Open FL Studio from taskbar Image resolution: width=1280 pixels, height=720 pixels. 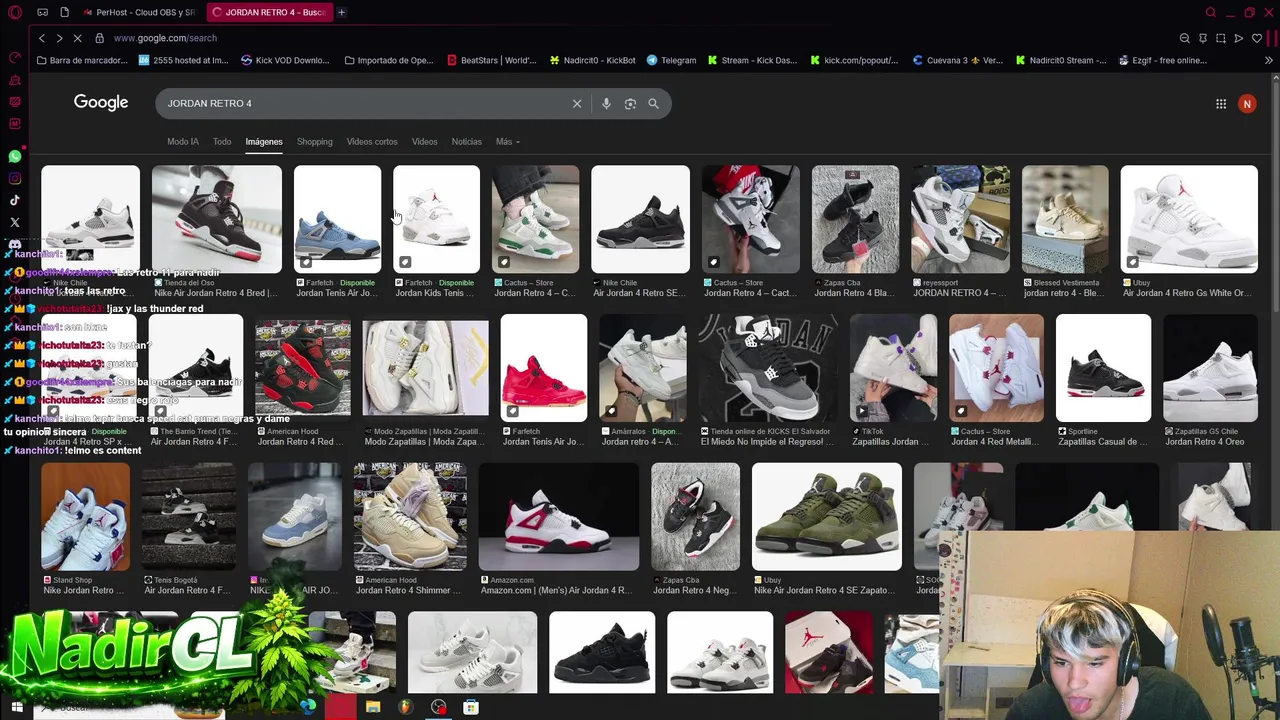(x=405, y=707)
